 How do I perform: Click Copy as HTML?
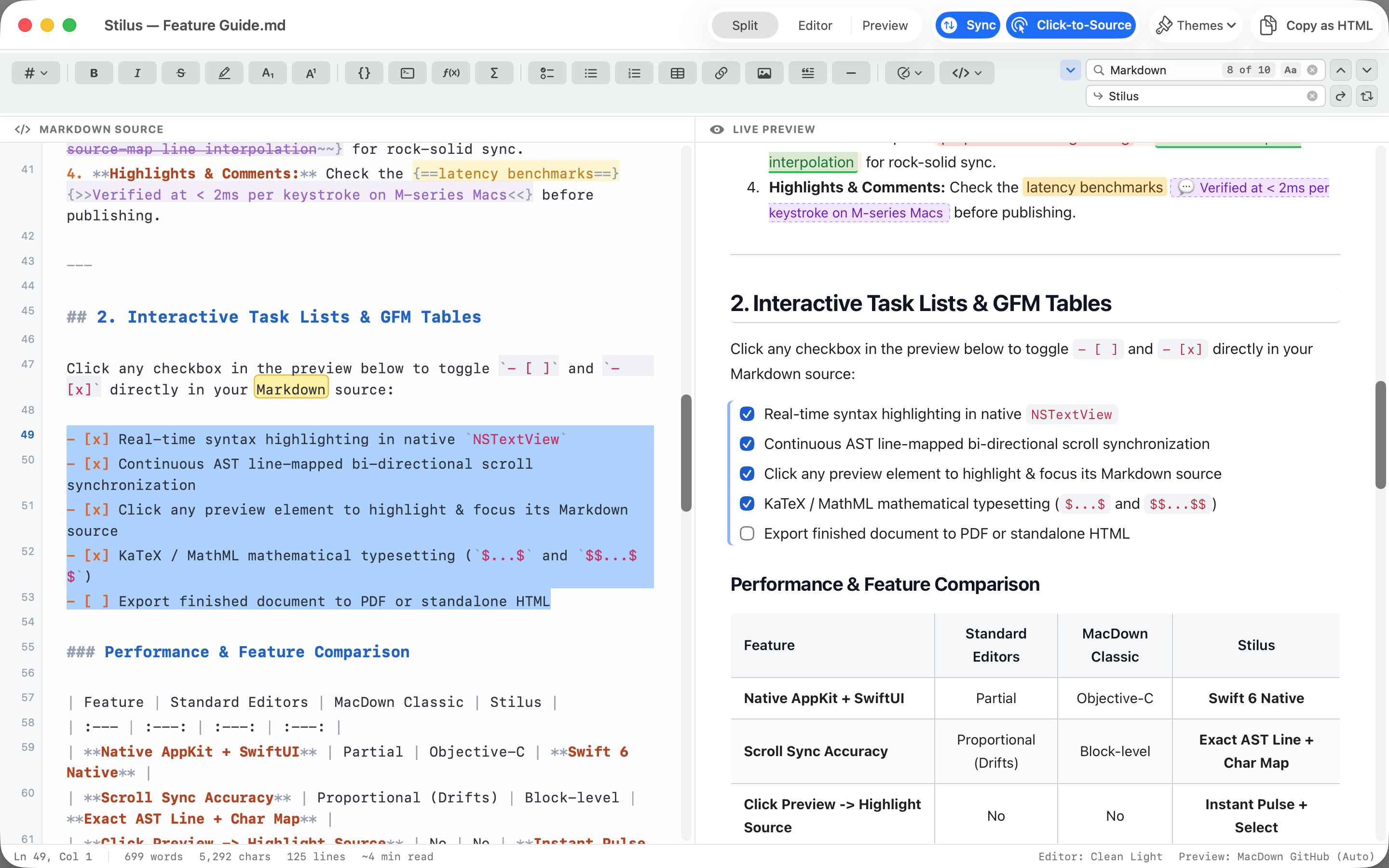1316,25
